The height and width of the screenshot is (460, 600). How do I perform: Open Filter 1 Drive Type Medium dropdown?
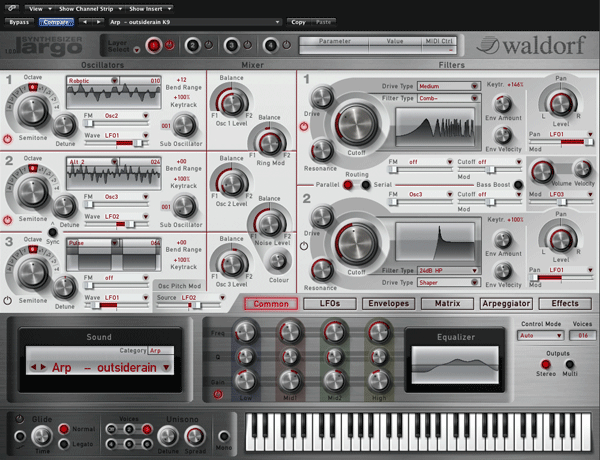pyautogui.click(x=448, y=86)
